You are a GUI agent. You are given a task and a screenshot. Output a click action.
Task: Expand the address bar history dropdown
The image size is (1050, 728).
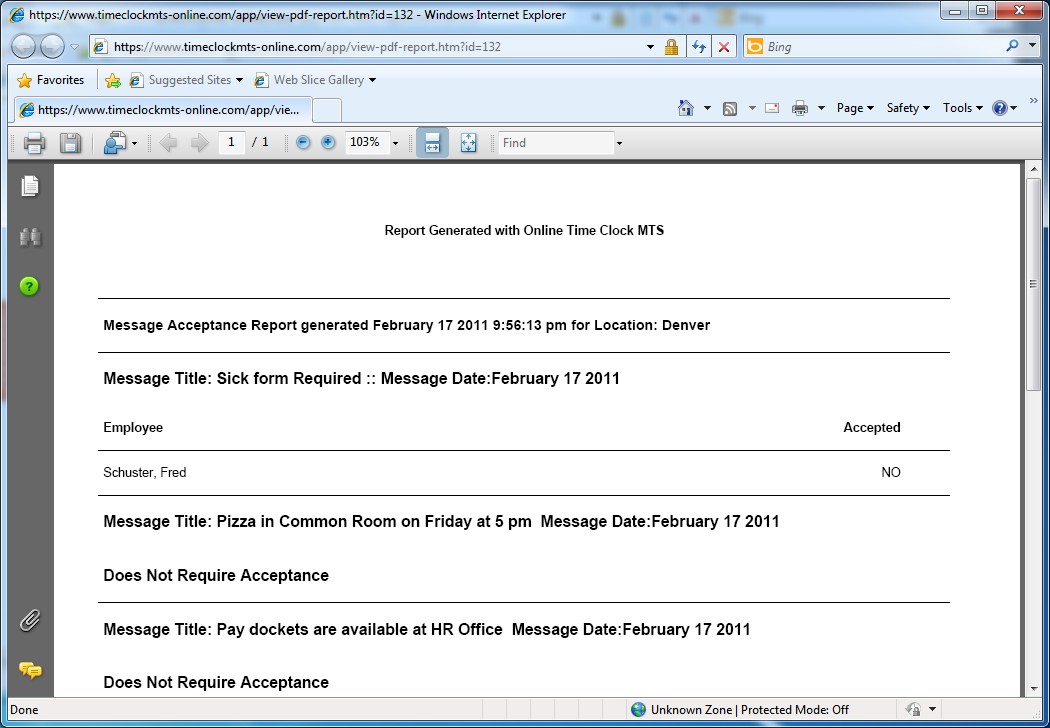point(650,47)
